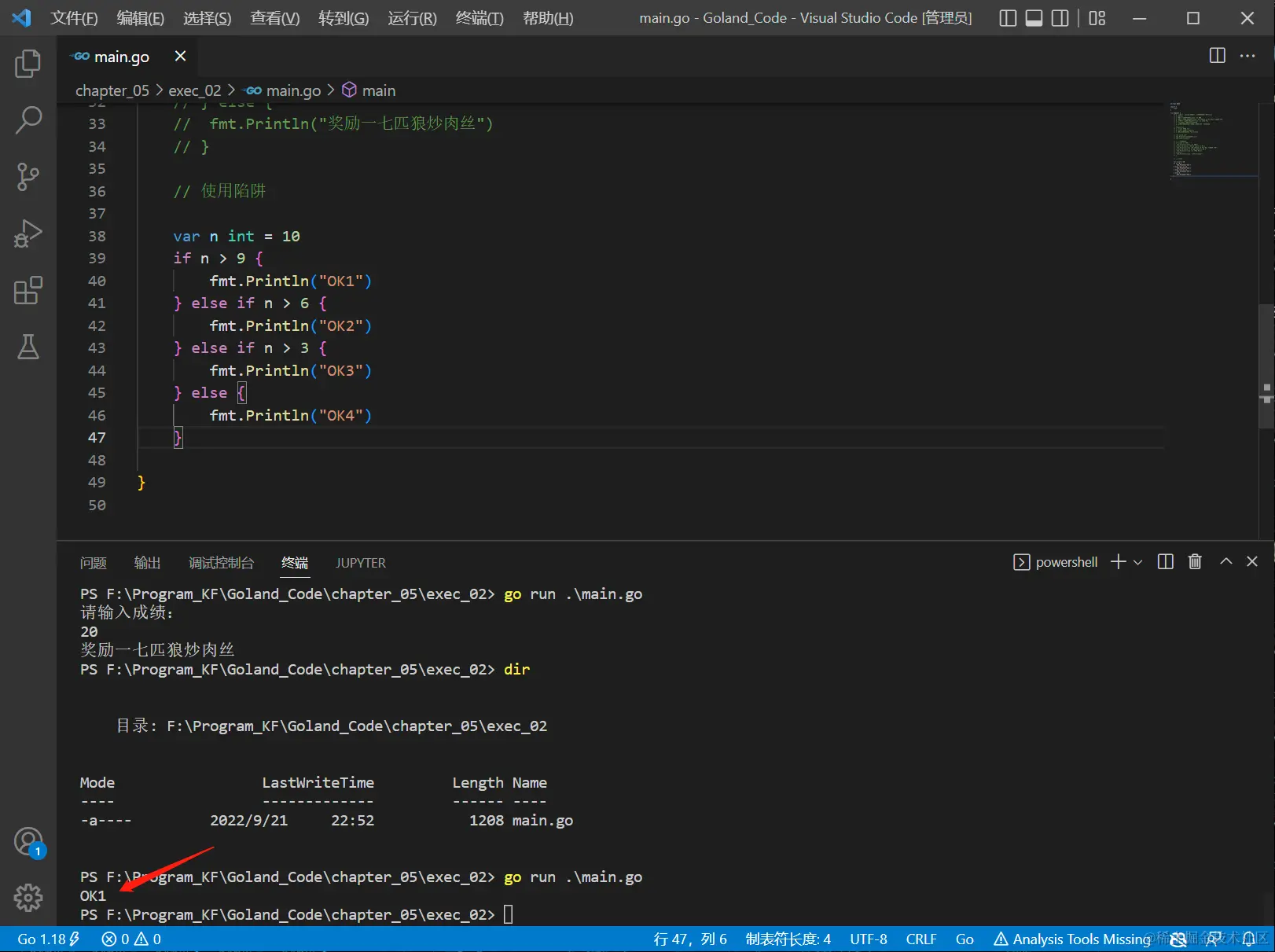Split the editor to the right

pyautogui.click(x=1217, y=56)
